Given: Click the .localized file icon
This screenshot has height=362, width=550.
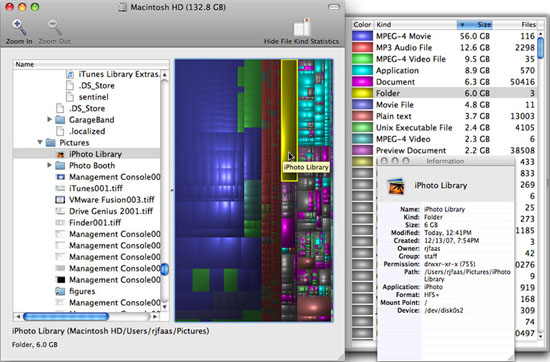Looking at the screenshot, I should 60,131.
